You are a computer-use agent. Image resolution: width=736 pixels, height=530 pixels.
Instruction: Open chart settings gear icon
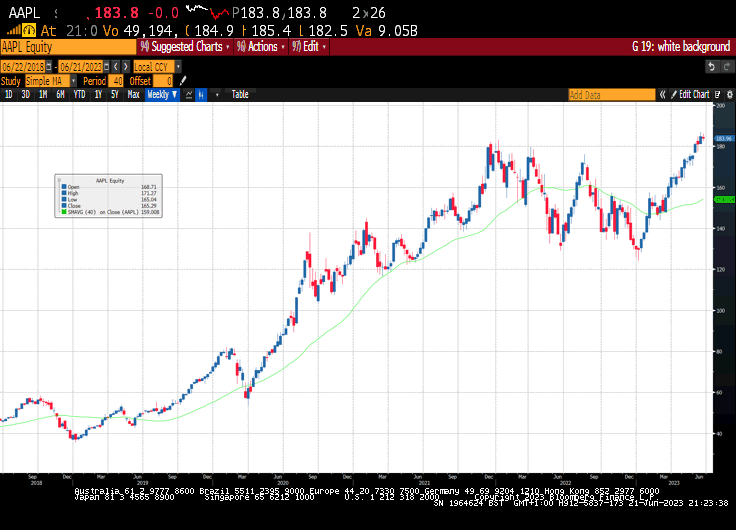730,94
